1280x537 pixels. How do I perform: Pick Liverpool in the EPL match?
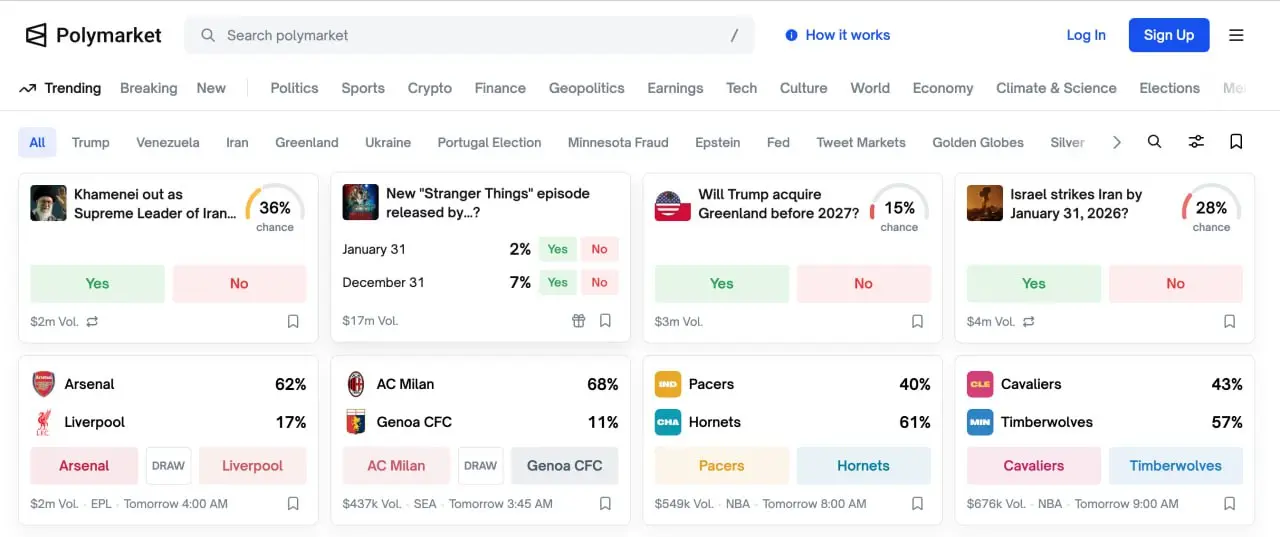pos(252,465)
